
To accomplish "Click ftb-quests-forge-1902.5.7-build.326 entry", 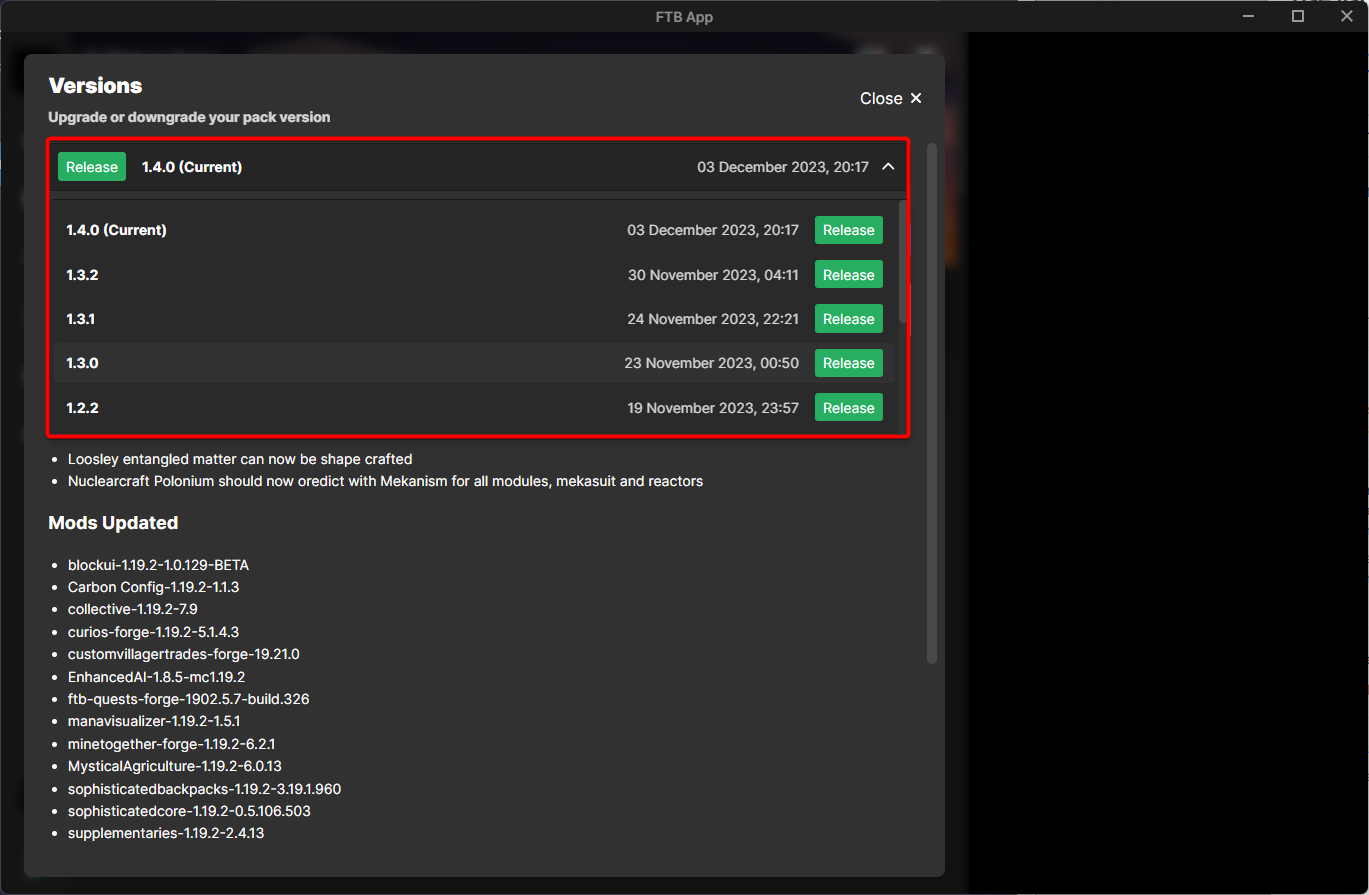I will pos(188,699).
